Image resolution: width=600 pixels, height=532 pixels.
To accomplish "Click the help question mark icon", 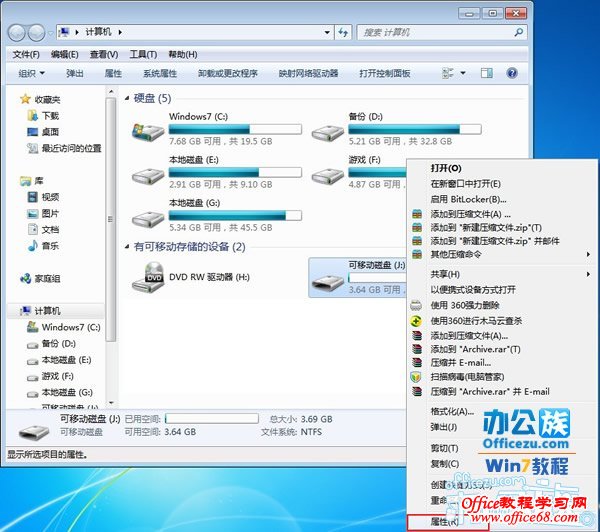I will coord(512,73).
